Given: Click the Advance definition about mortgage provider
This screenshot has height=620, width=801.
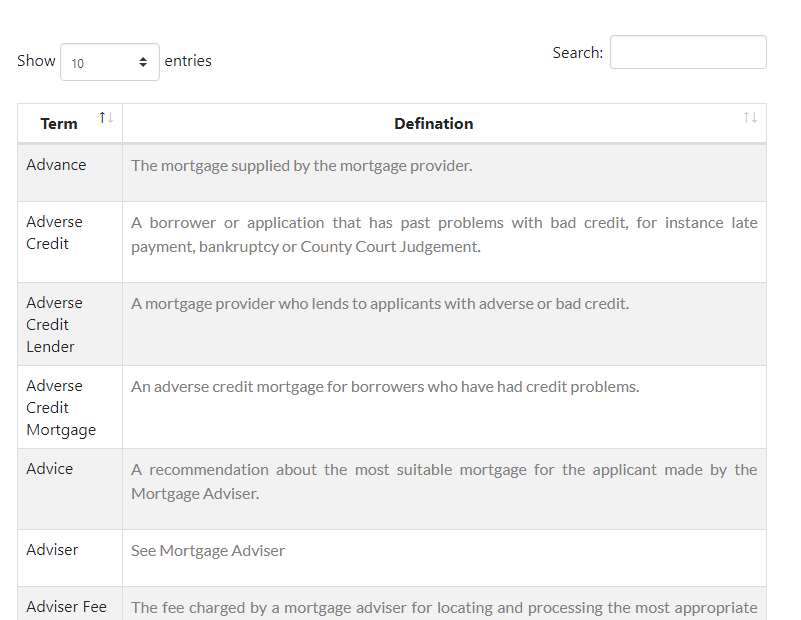Looking at the screenshot, I should click(x=301, y=166).
